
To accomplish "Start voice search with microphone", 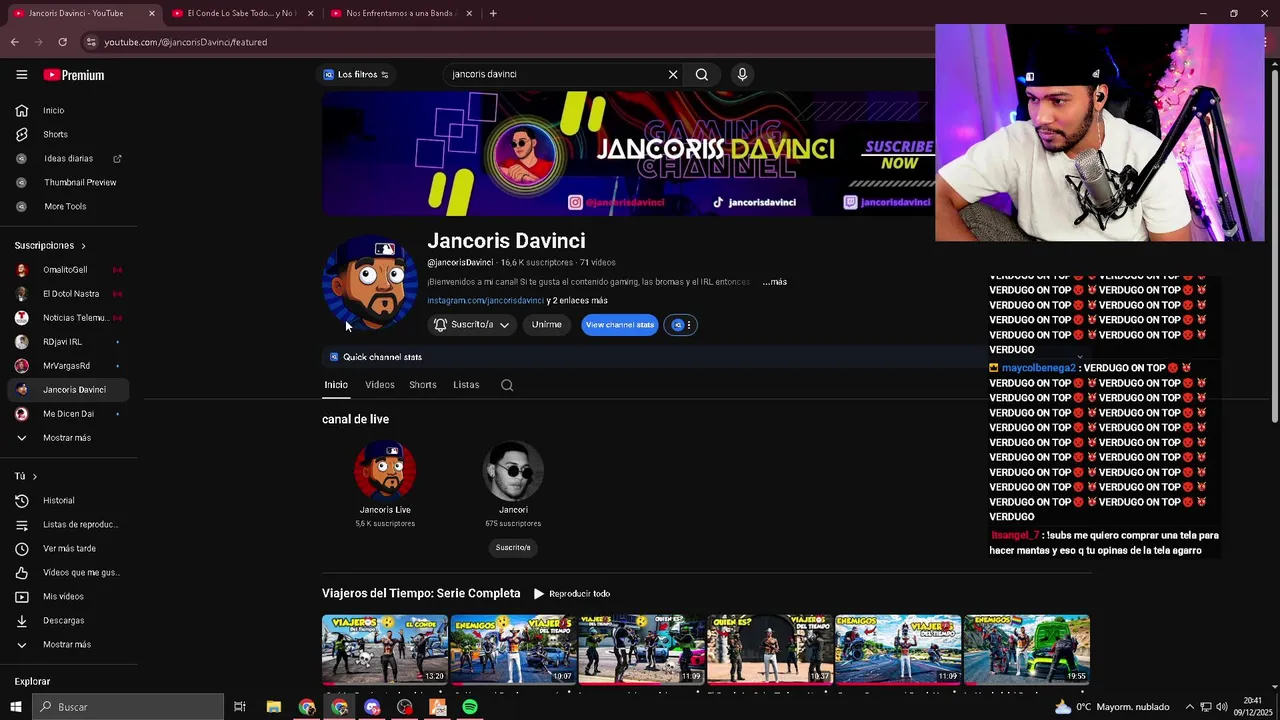I will 742,74.
